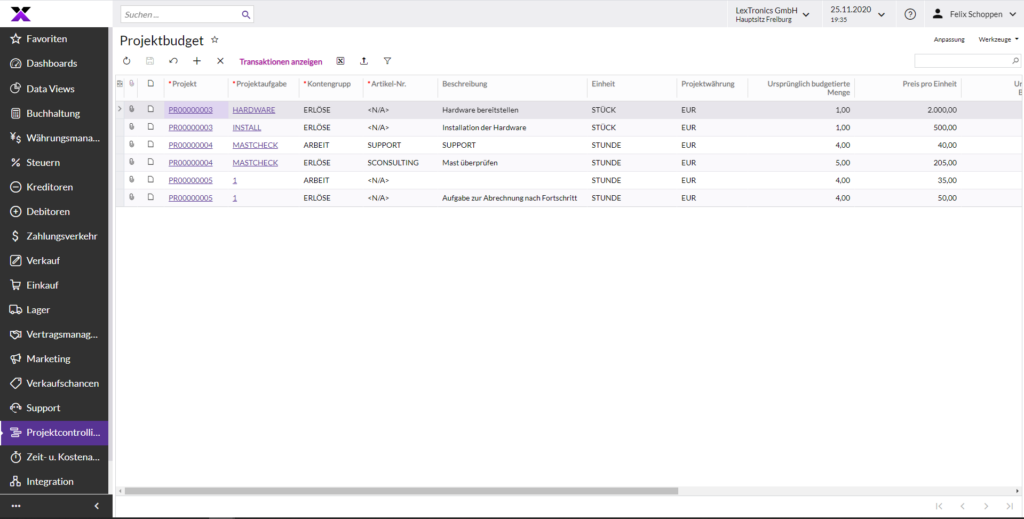Click the magnifier in Suchen box
Viewport: 1024px width, 519px height.
(246, 14)
